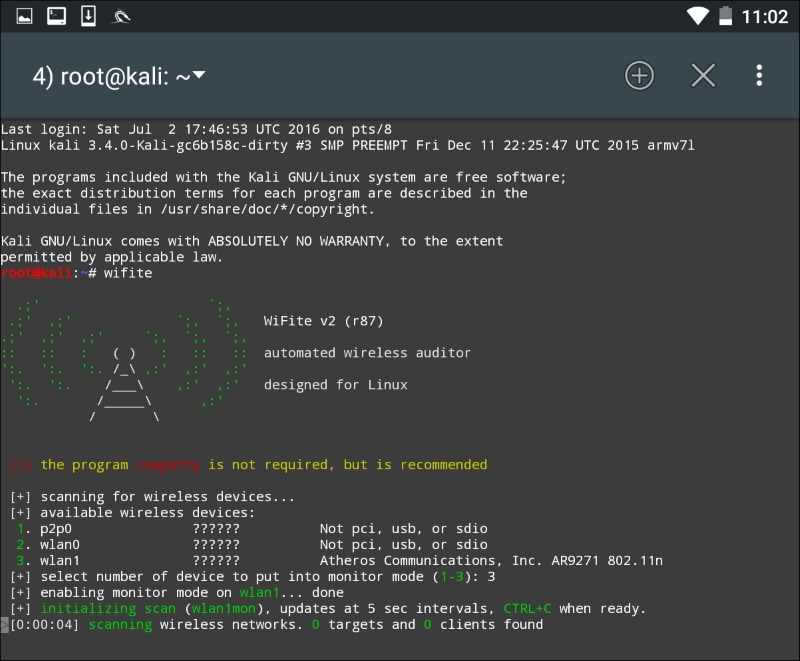Click 'automated wireless auditor' text

tap(367, 353)
